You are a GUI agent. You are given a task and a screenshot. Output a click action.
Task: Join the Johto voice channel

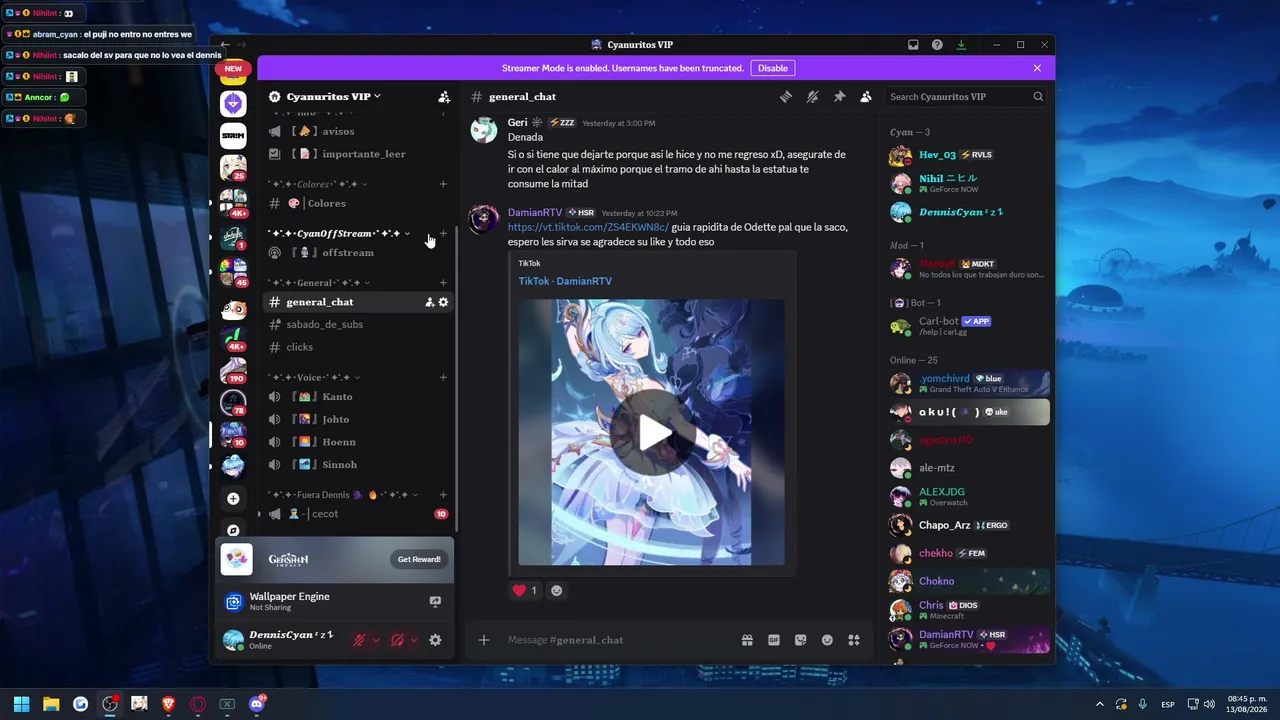(x=359, y=420)
